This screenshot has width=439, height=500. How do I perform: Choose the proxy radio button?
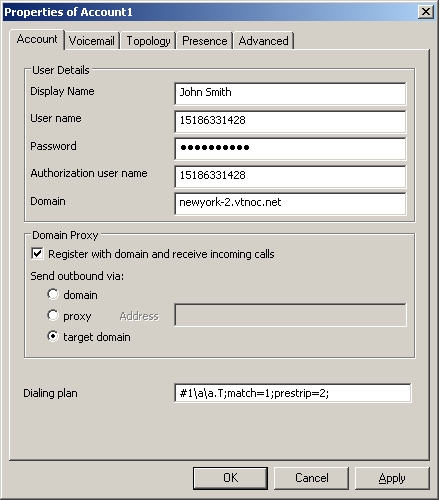pos(53,315)
